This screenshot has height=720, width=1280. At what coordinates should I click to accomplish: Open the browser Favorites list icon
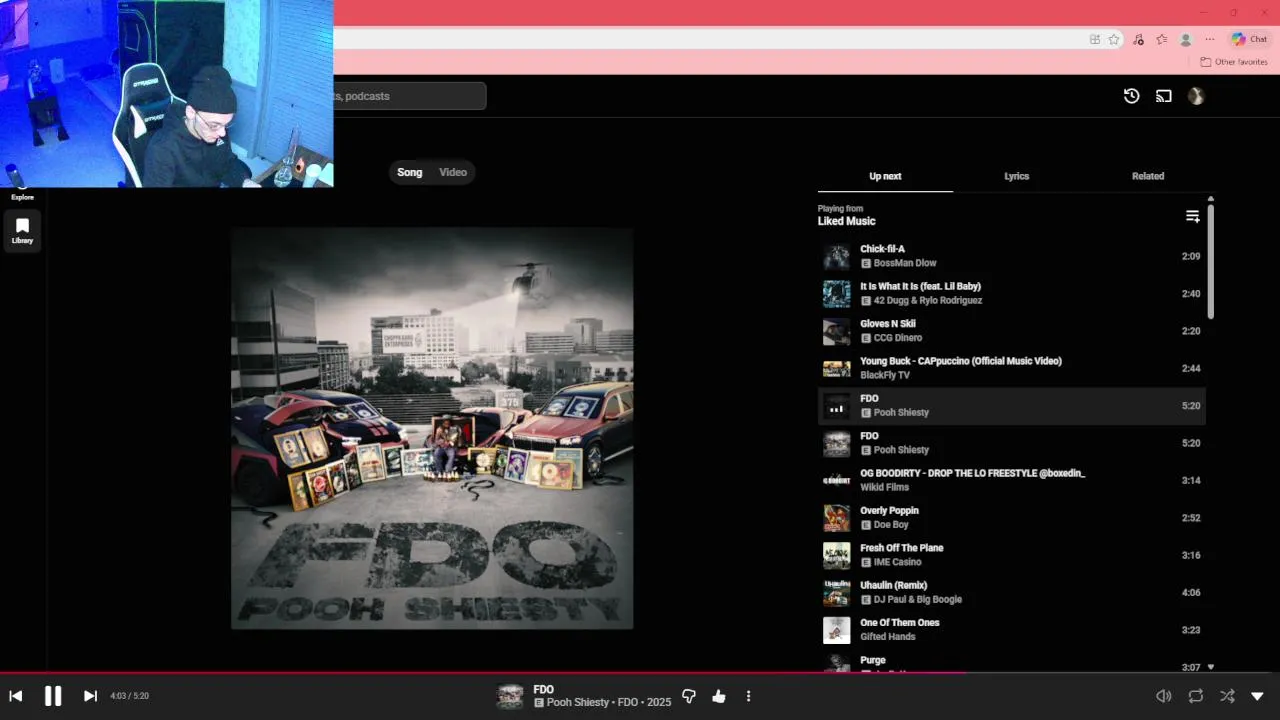1161,39
